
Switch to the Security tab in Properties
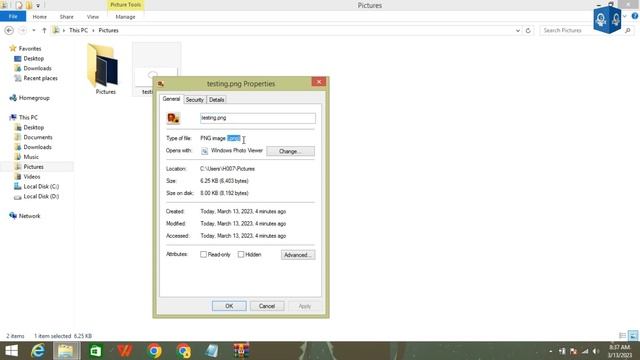click(x=195, y=100)
